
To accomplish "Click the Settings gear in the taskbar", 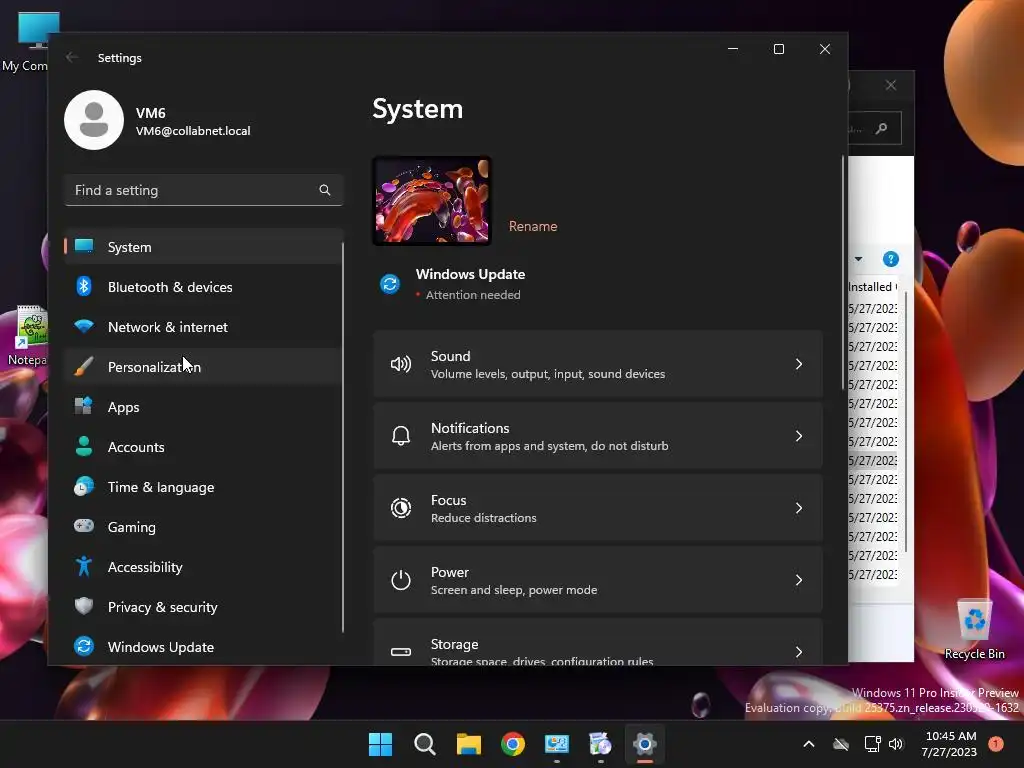I will (645, 744).
